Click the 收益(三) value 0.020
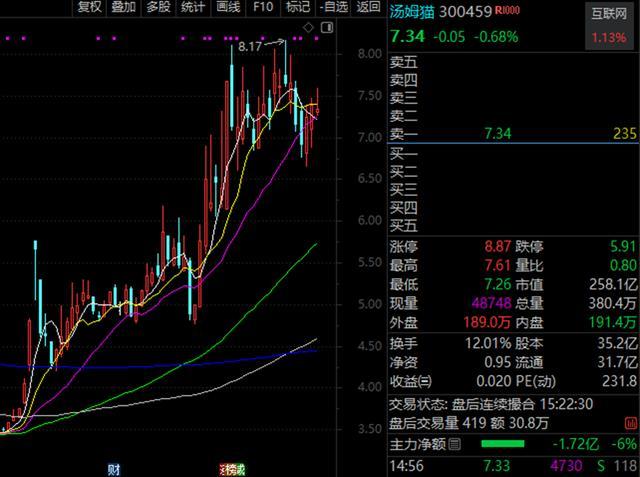This screenshot has height=477, width=640. [493, 382]
